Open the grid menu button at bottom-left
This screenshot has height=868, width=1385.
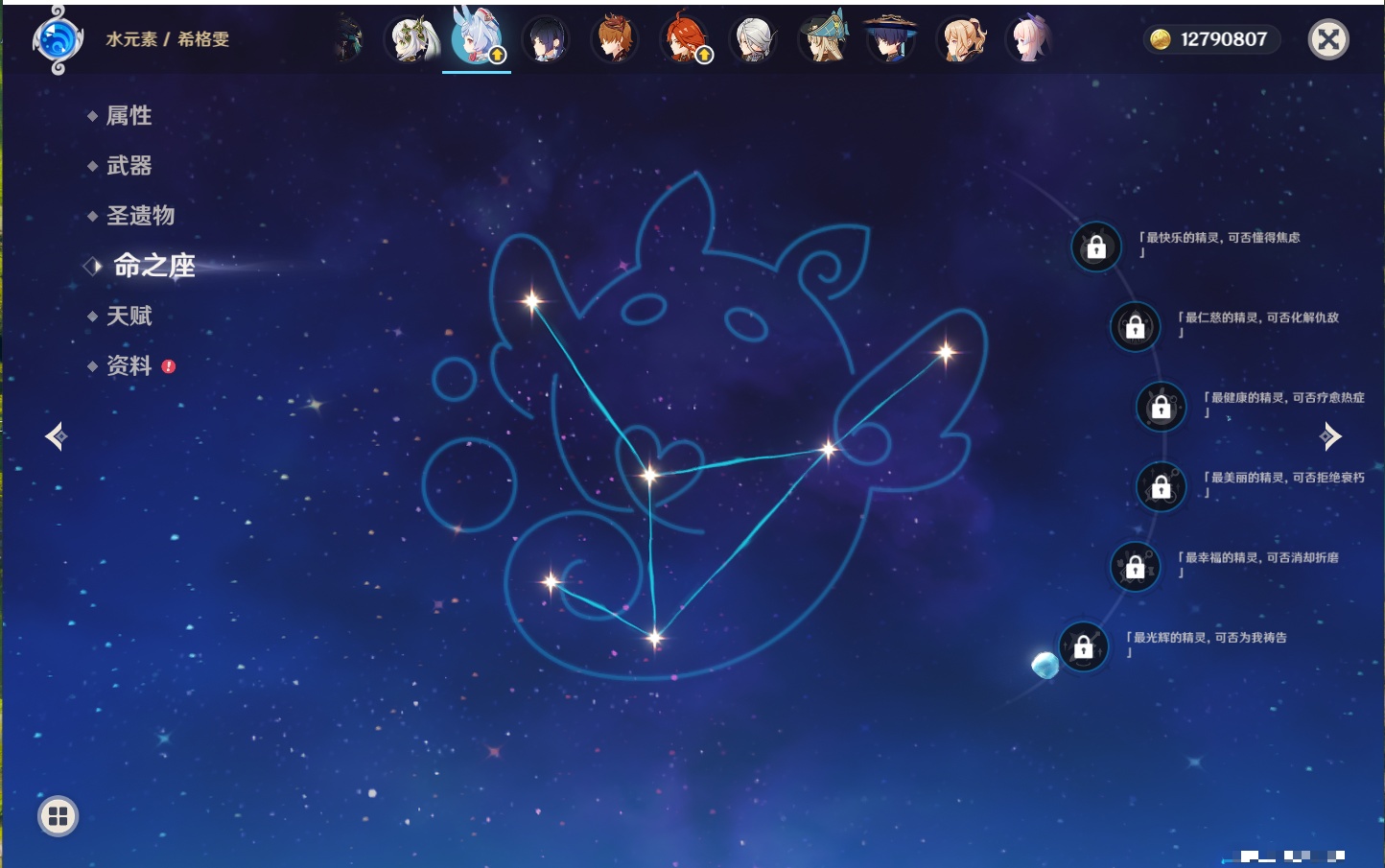point(58,816)
